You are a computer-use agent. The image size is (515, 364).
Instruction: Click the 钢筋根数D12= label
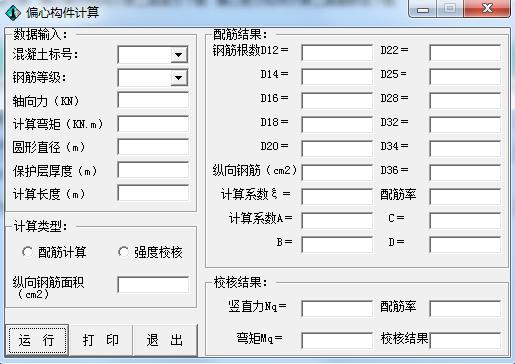251,50
